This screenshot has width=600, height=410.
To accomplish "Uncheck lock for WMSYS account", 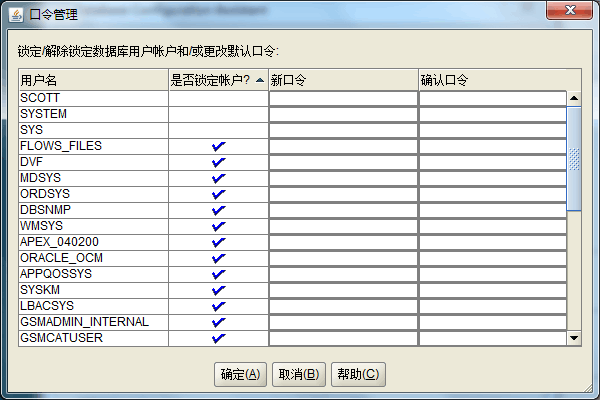I will 218,226.
